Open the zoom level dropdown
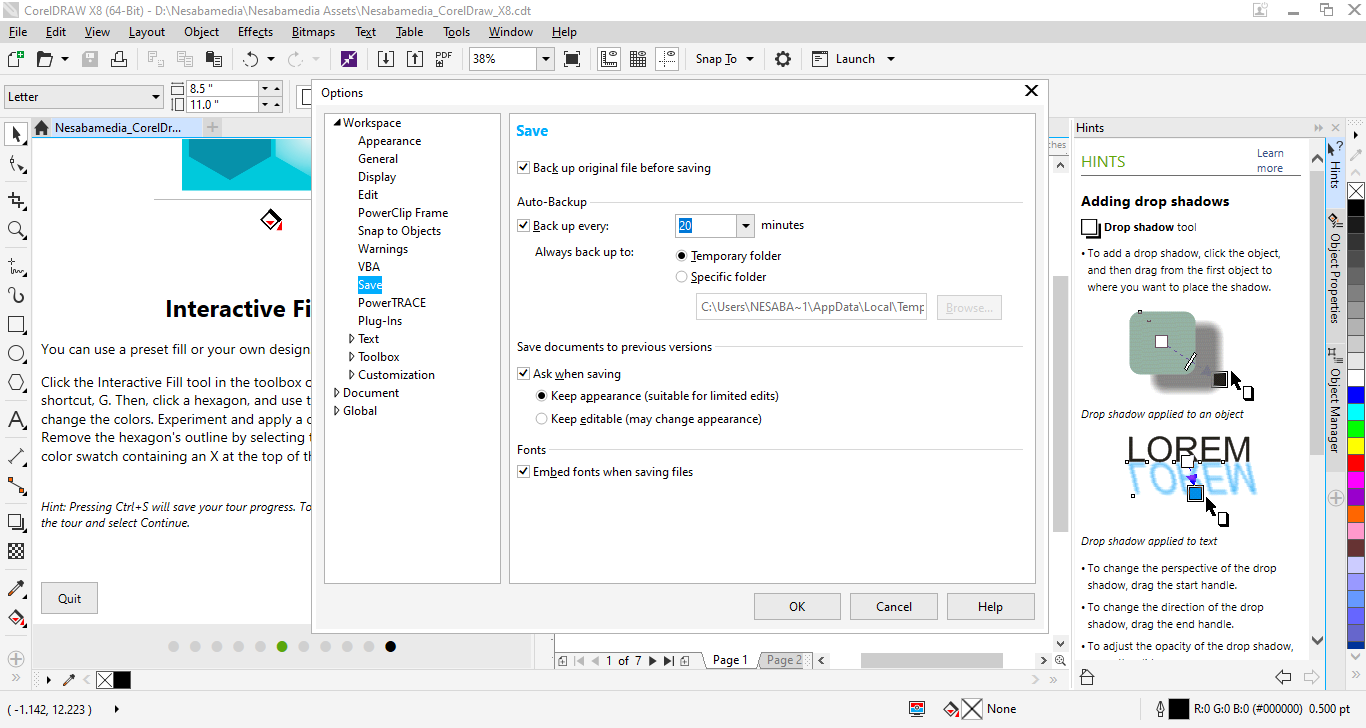 tap(545, 59)
